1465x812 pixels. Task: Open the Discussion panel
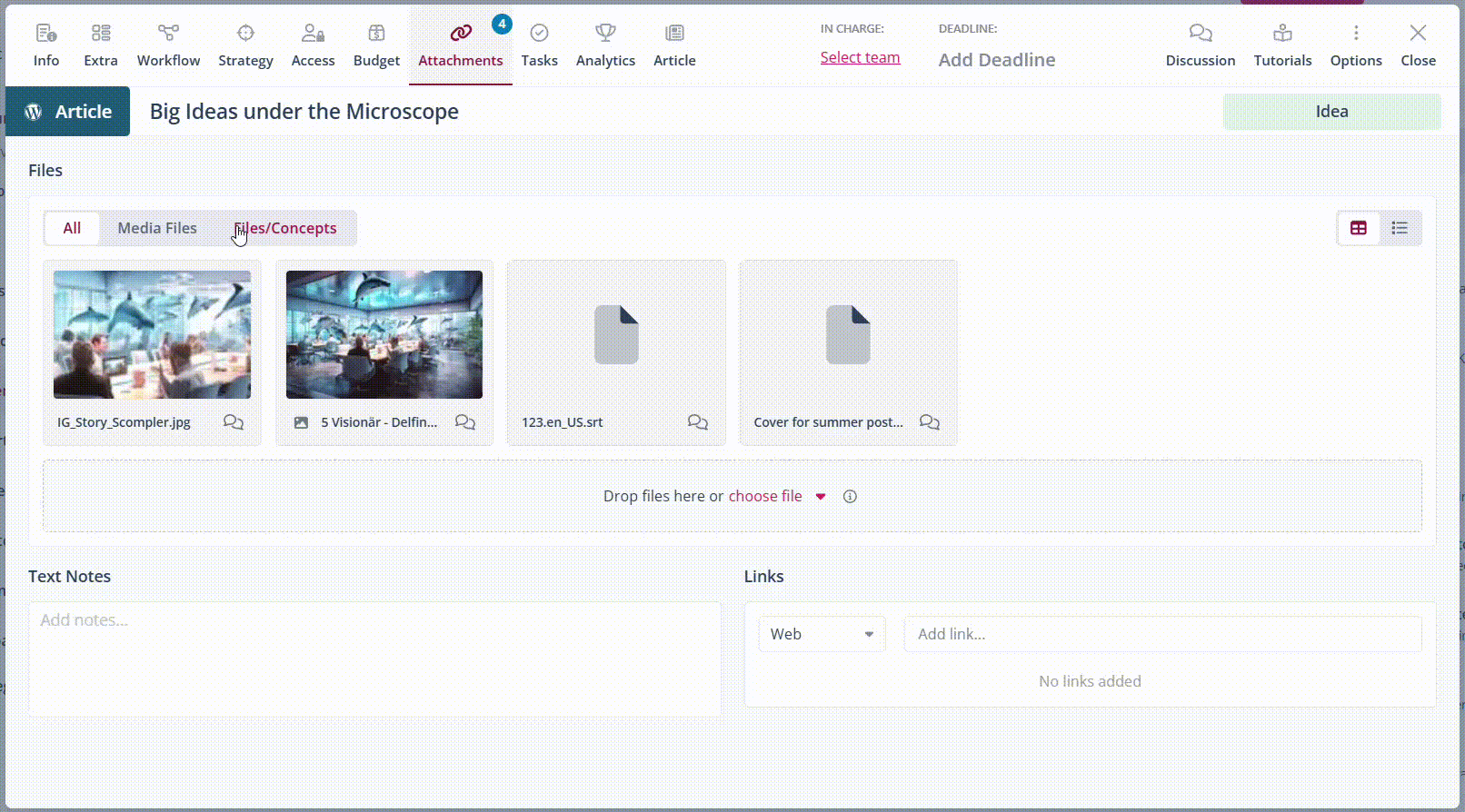[1200, 45]
